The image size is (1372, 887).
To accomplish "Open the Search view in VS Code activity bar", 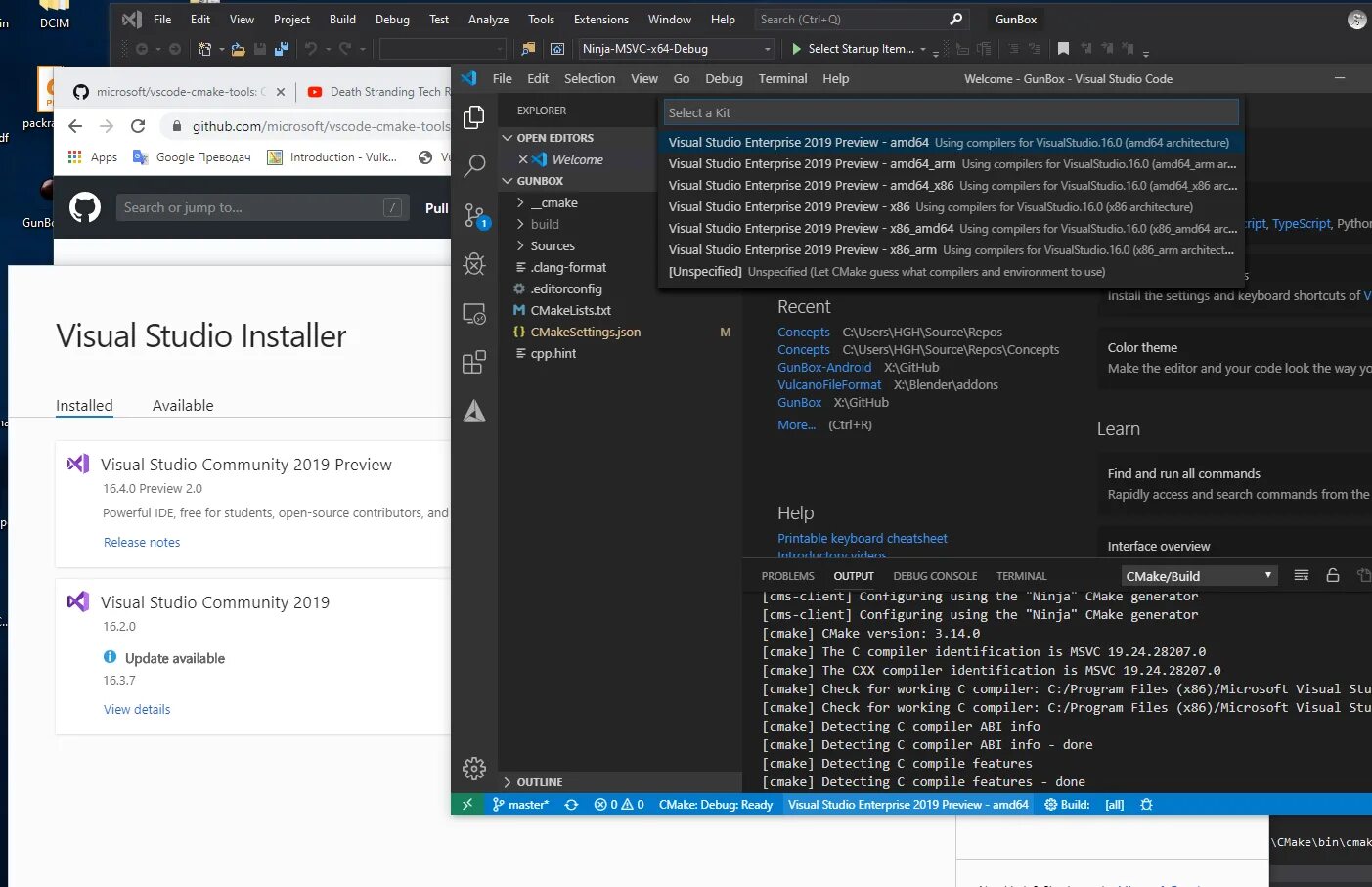I will coord(474,165).
